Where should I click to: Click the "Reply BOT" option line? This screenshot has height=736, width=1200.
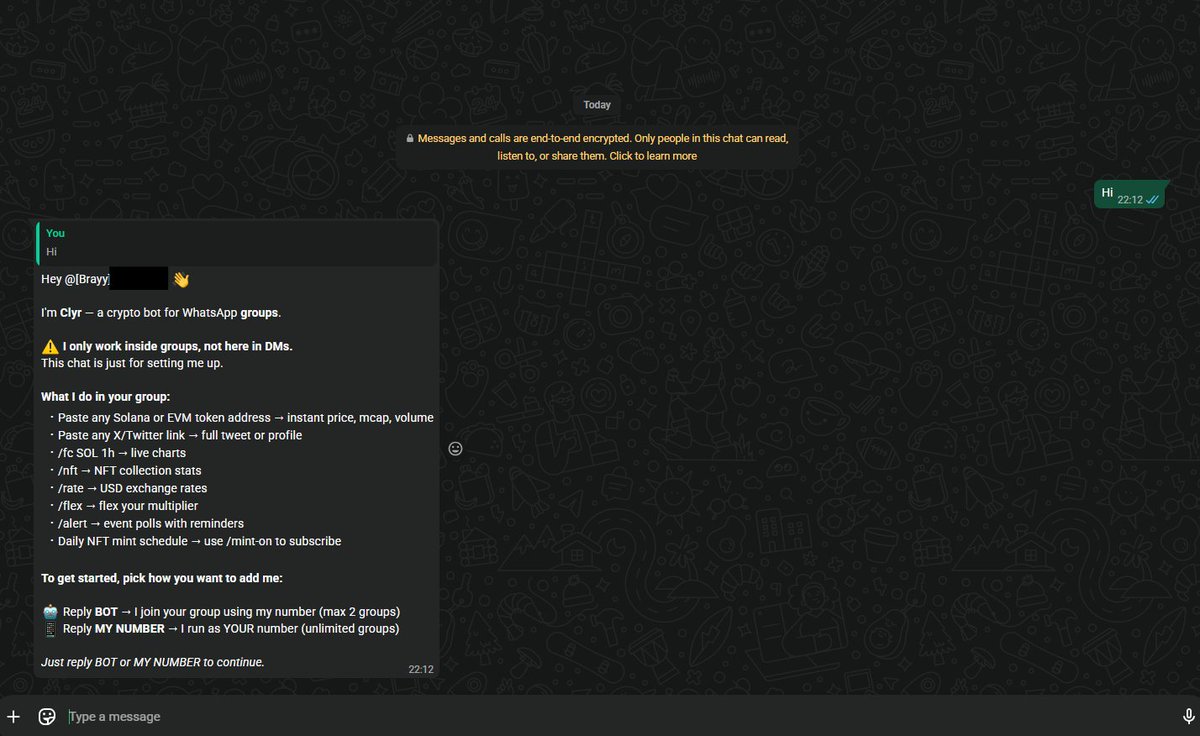point(221,611)
